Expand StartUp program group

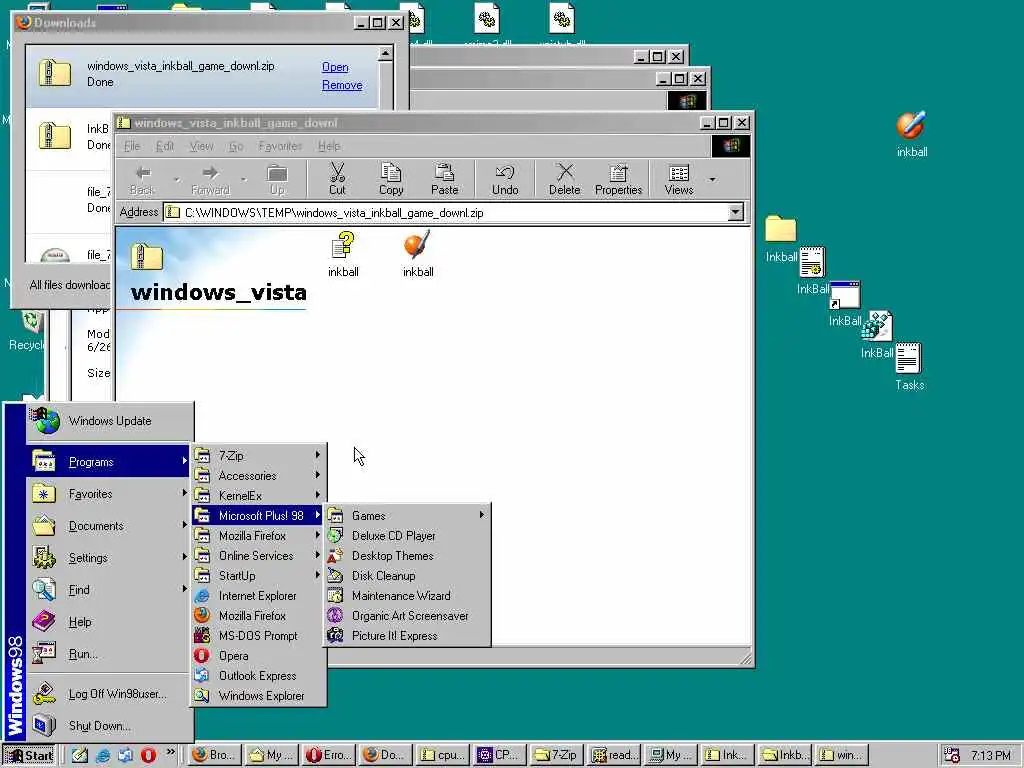(x=259, y=576)
